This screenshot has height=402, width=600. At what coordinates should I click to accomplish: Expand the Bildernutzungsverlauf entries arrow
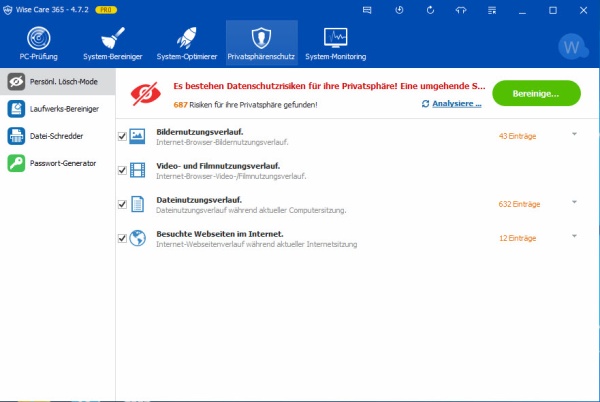(574, 134)
